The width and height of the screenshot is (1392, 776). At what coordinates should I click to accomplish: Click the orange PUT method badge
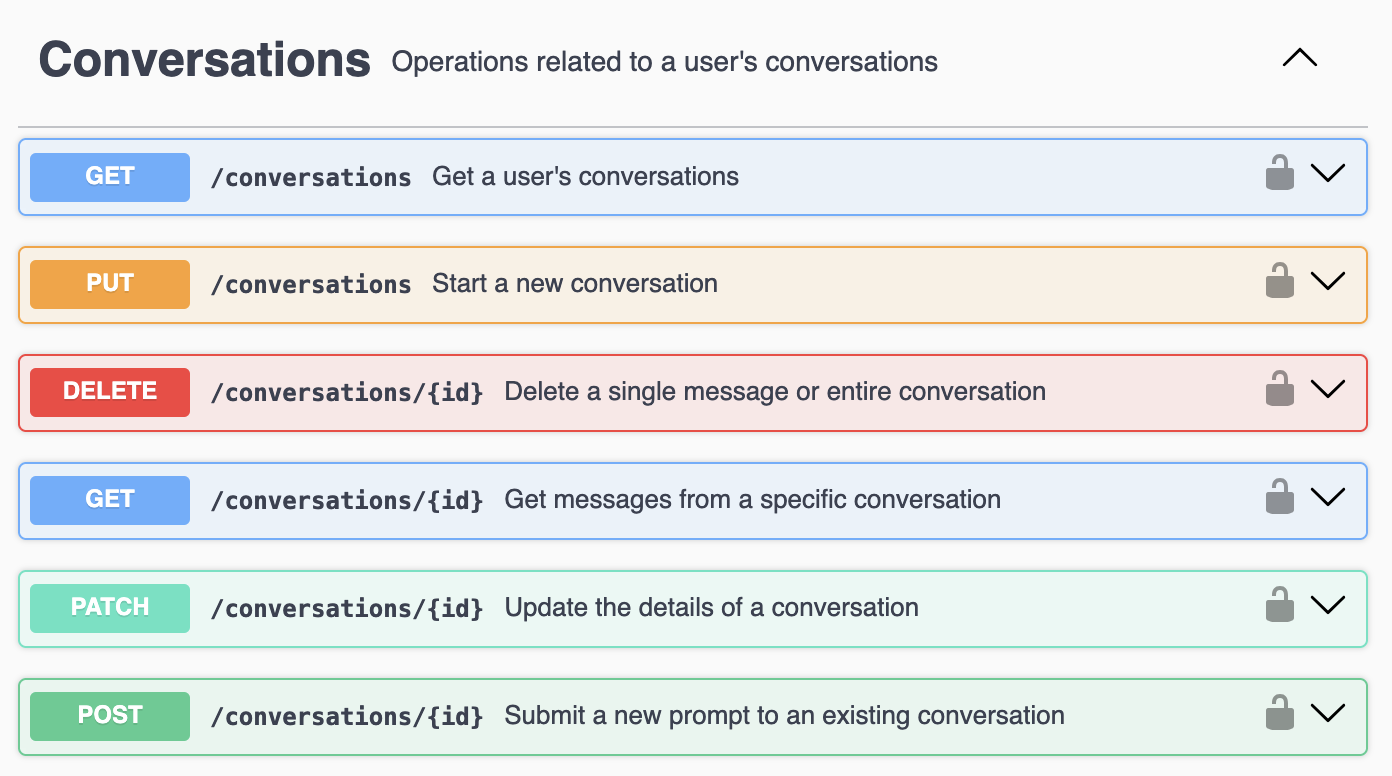coord(110,284)
